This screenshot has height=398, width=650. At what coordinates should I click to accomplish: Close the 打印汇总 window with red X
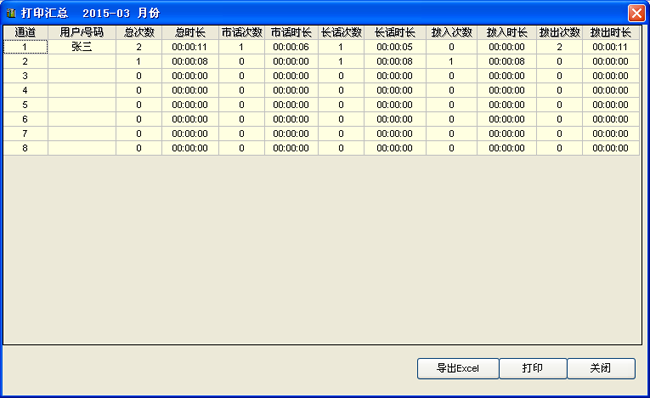[636, 13]
